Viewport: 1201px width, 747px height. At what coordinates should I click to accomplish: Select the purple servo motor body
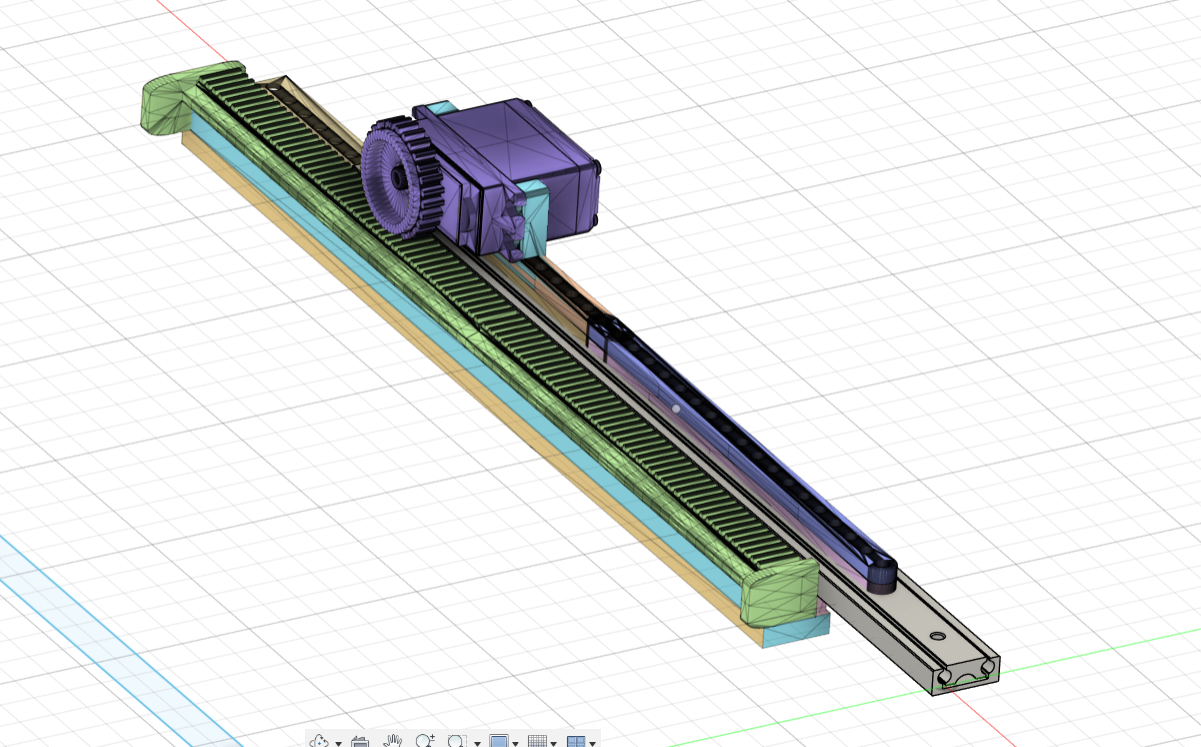click(x=520, y=165)
